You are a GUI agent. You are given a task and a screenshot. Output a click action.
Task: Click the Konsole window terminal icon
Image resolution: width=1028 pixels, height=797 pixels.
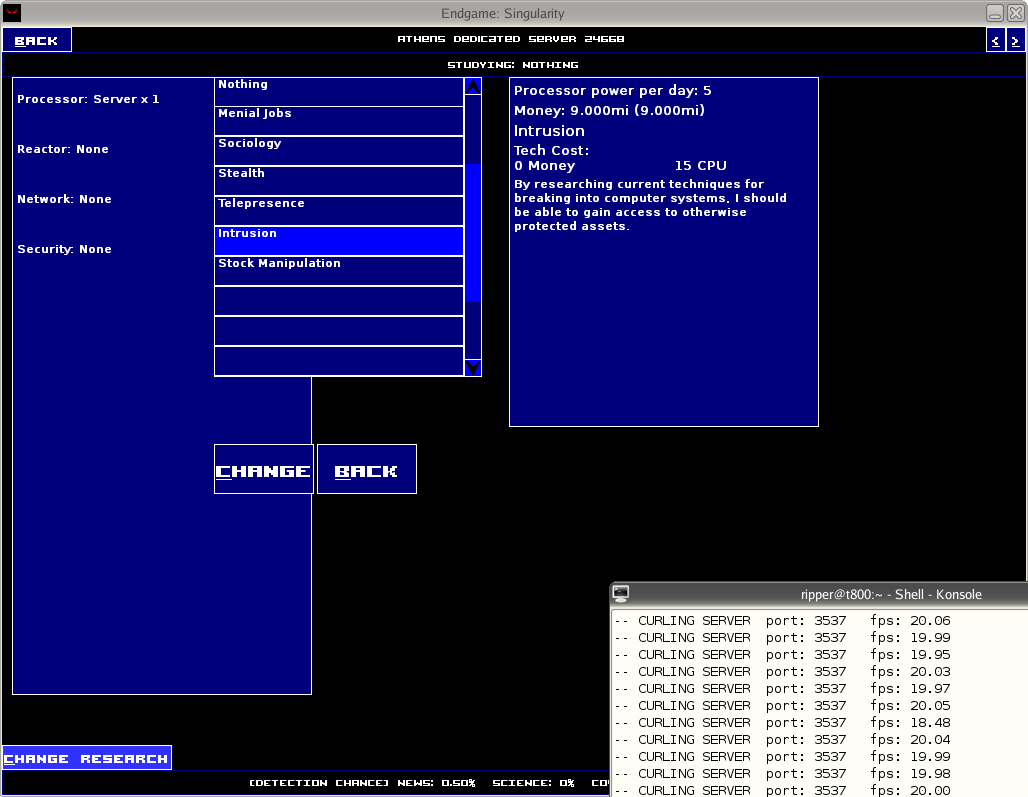[x=621, y=594]
